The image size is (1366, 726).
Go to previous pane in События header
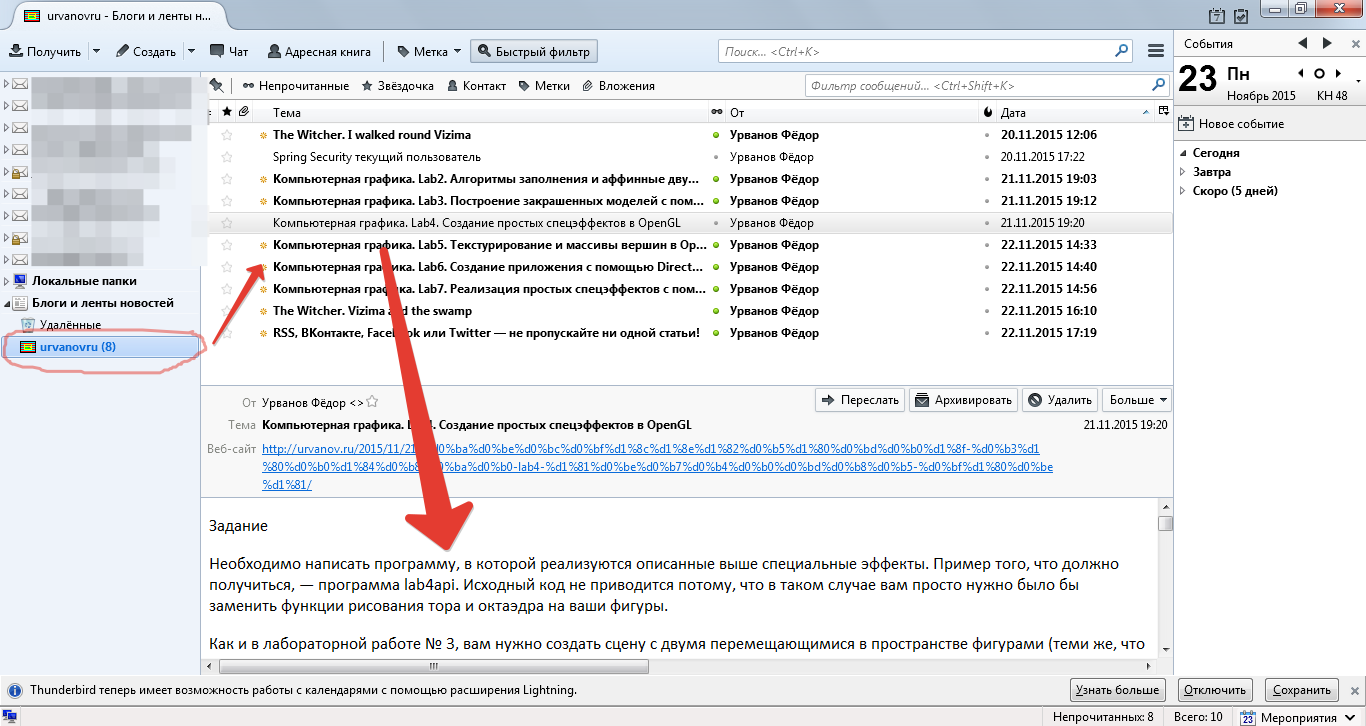click(x=1302, y=43)
